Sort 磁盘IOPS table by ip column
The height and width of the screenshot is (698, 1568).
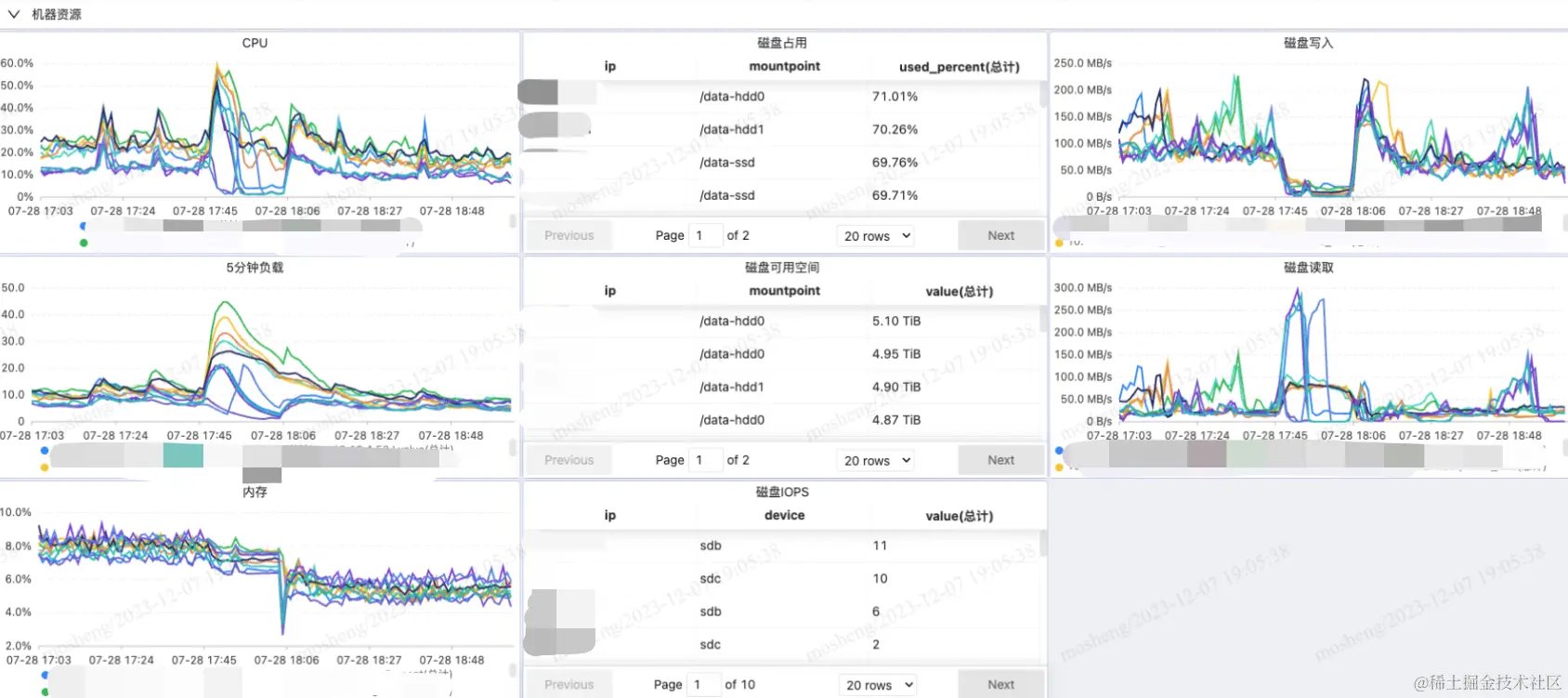coord(609,515)
